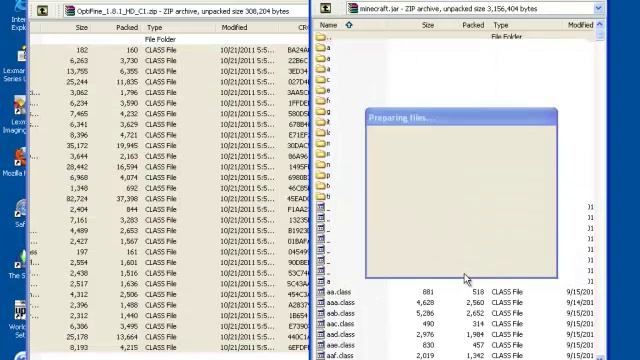Click size value 5,286 for aab.class

coord(425,313)
